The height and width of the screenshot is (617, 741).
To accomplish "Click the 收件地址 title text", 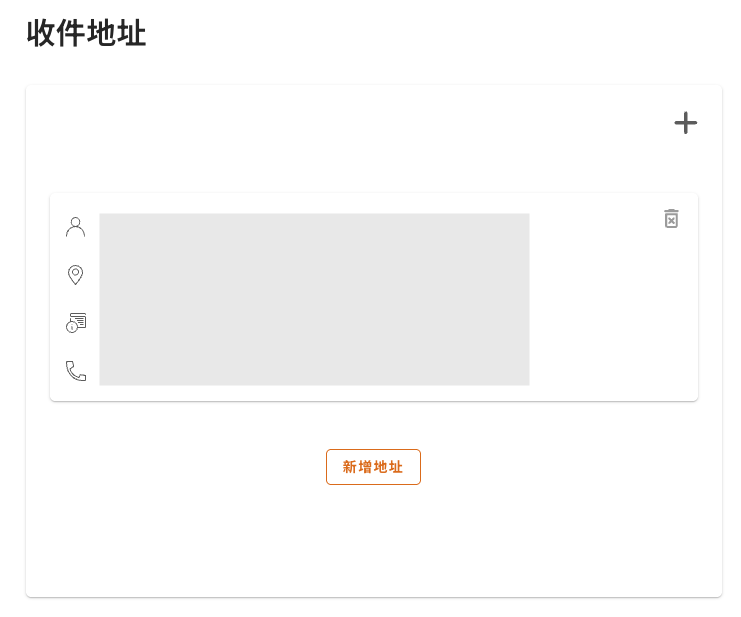I will tap(87, 33).
